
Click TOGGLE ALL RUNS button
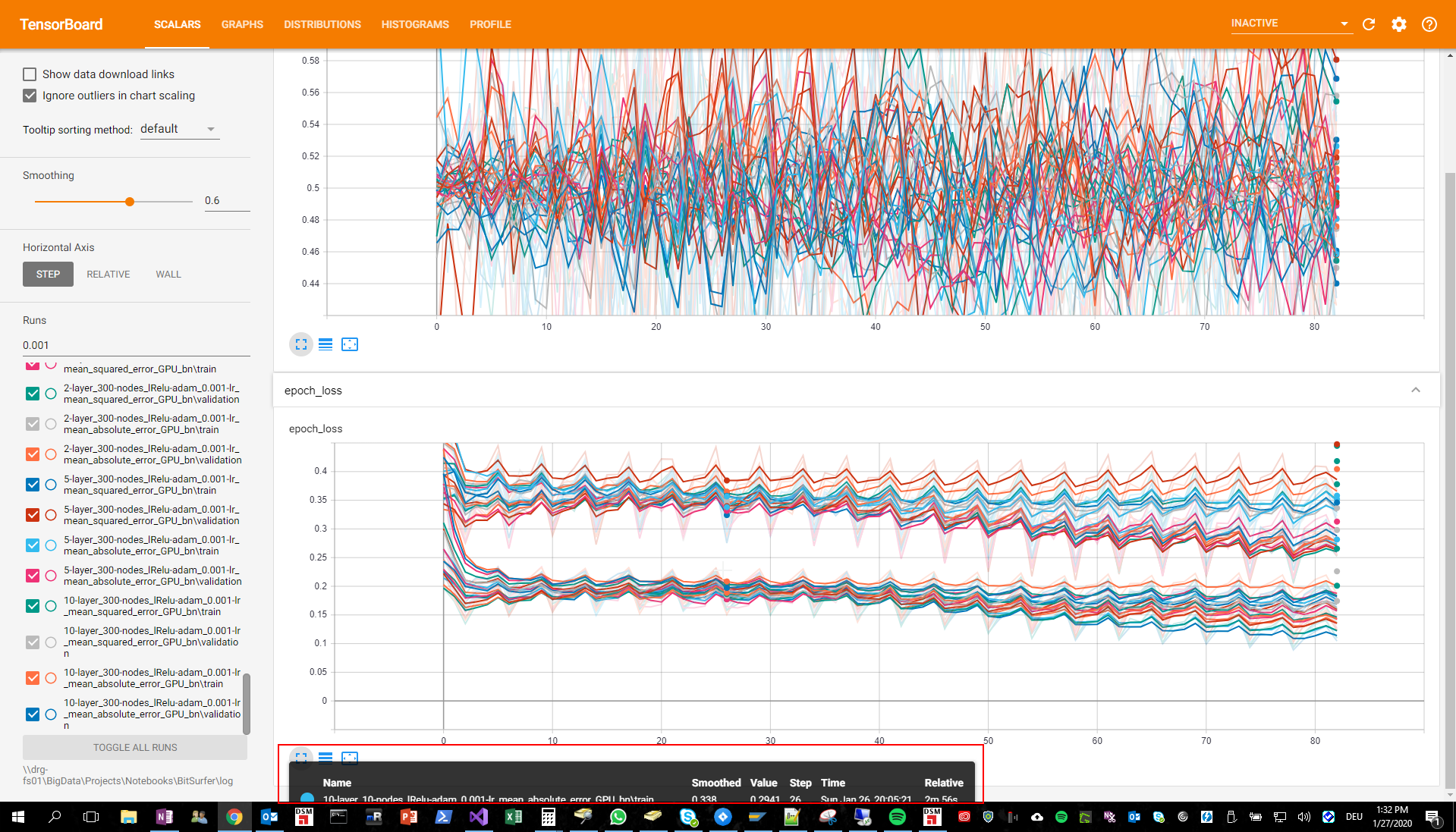(135, 748)
